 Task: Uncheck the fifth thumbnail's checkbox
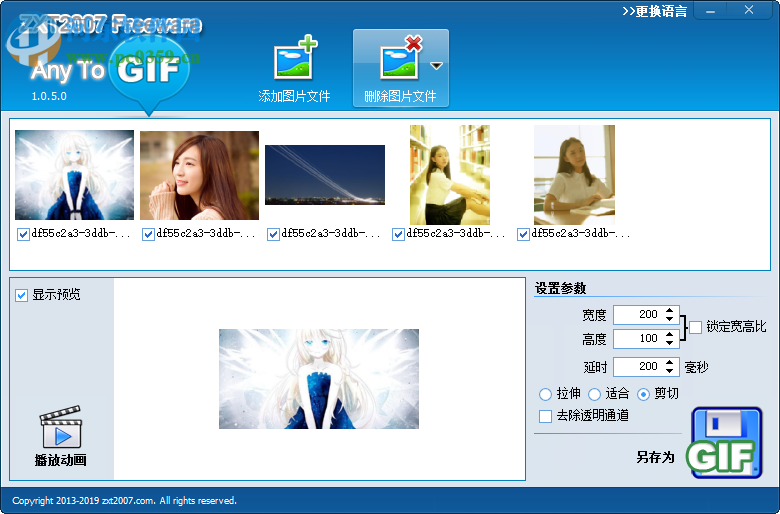pos(523,234)
